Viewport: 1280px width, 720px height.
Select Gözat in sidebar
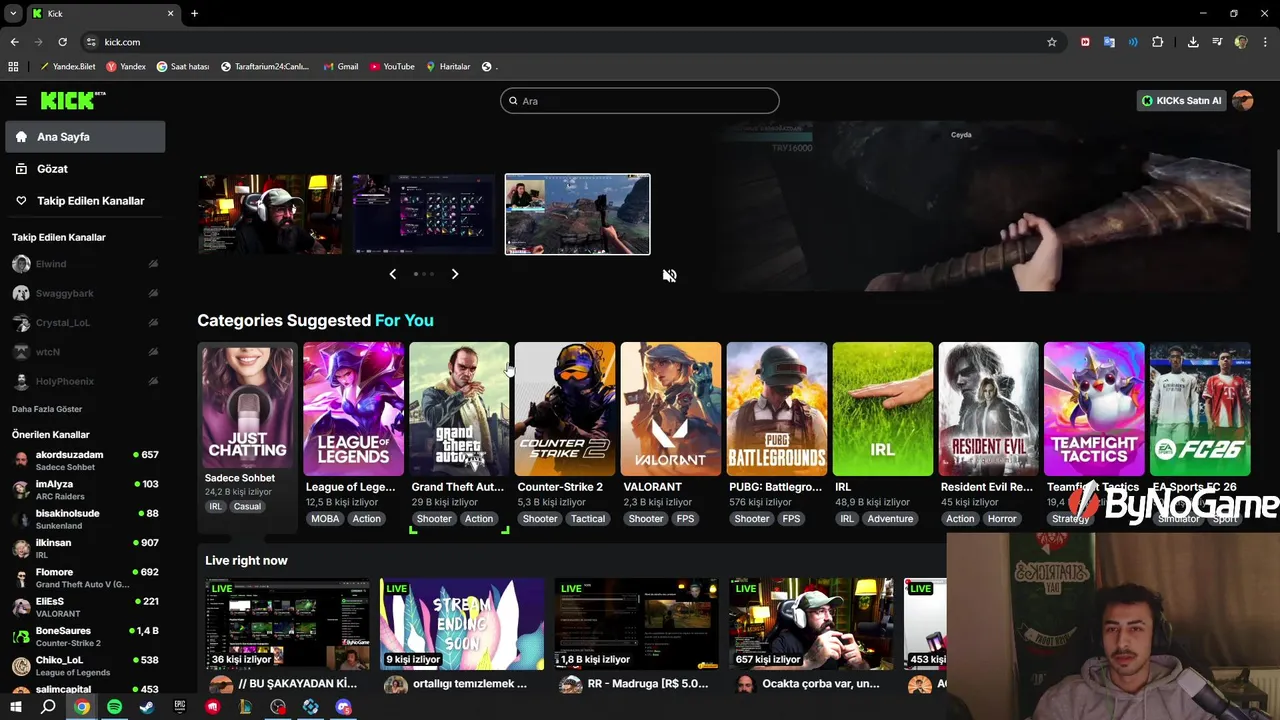click(85, 169)
